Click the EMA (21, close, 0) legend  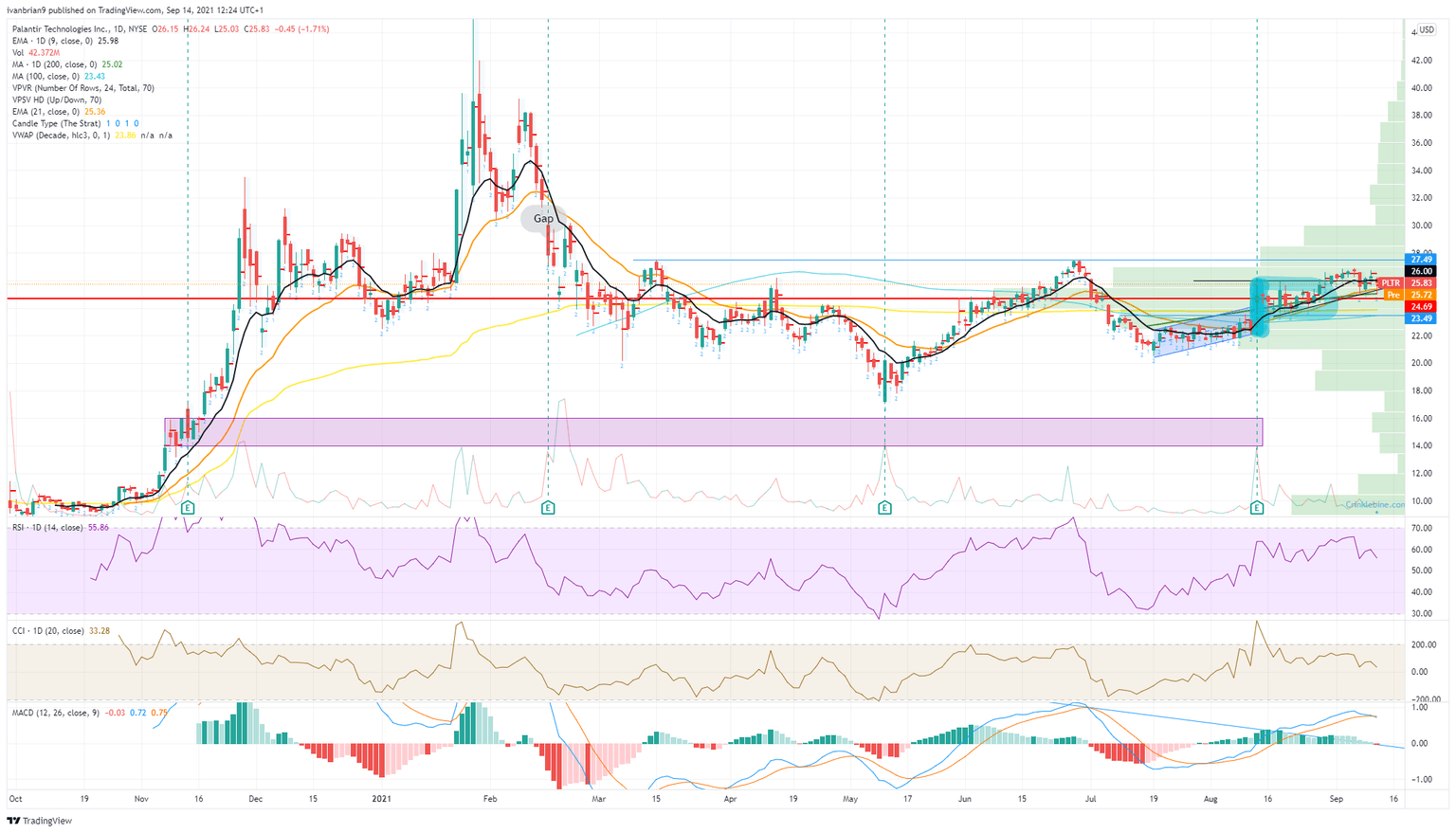(x=59, y=112)
